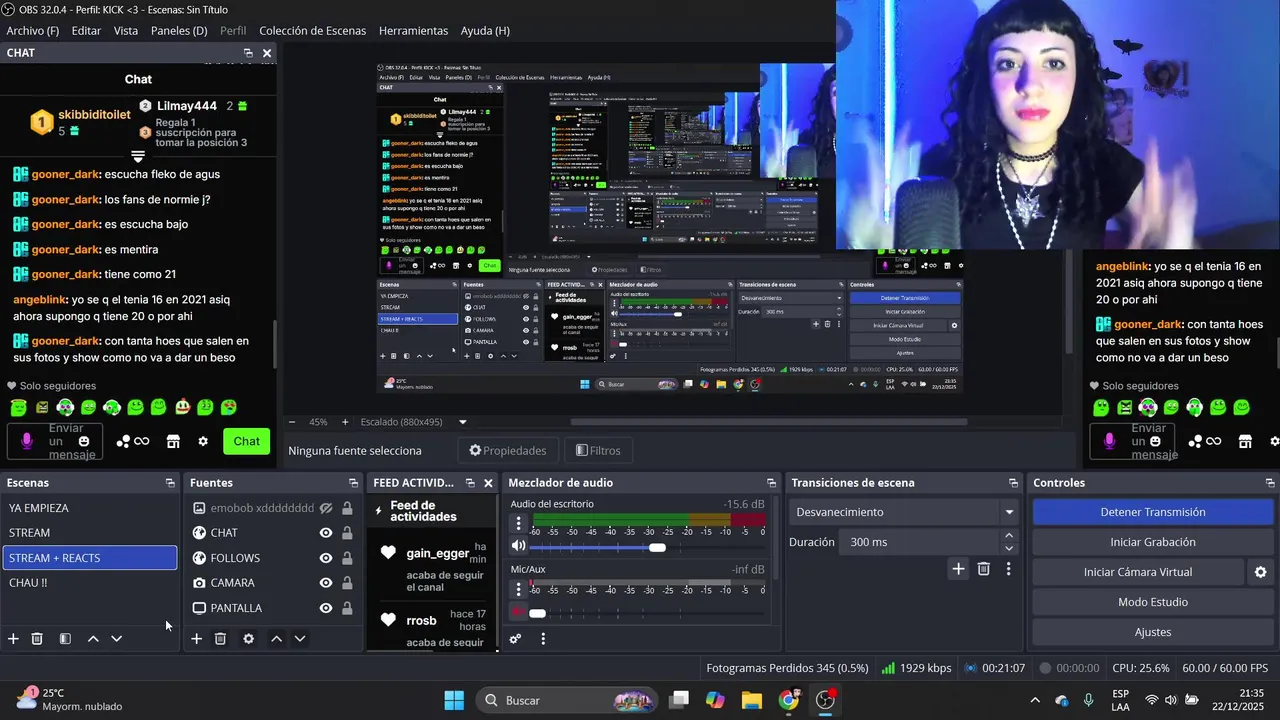Add a new source in Fuentes
1280x720 pixels.
197,638
